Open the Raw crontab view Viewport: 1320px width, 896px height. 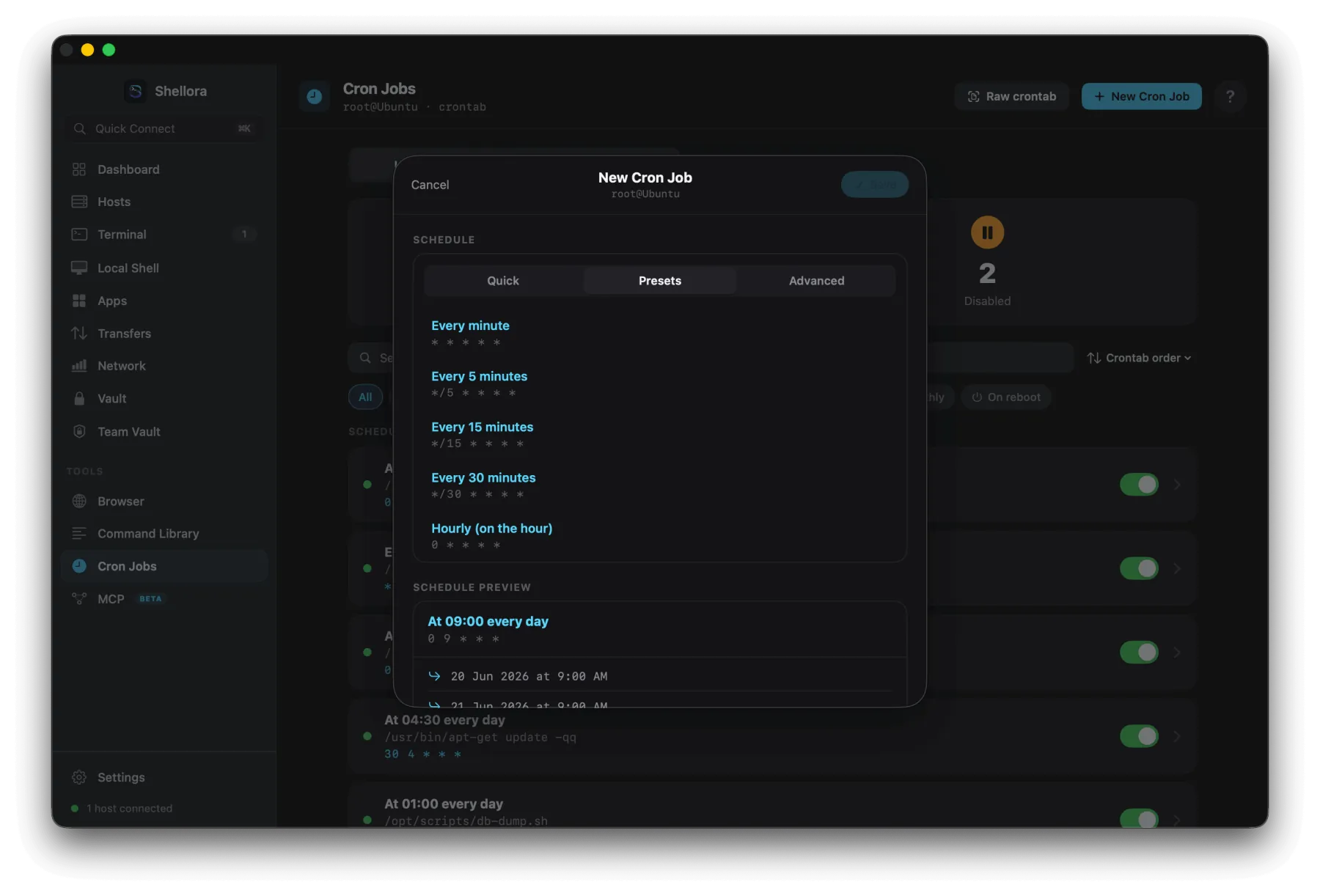tap(1011, 96)
